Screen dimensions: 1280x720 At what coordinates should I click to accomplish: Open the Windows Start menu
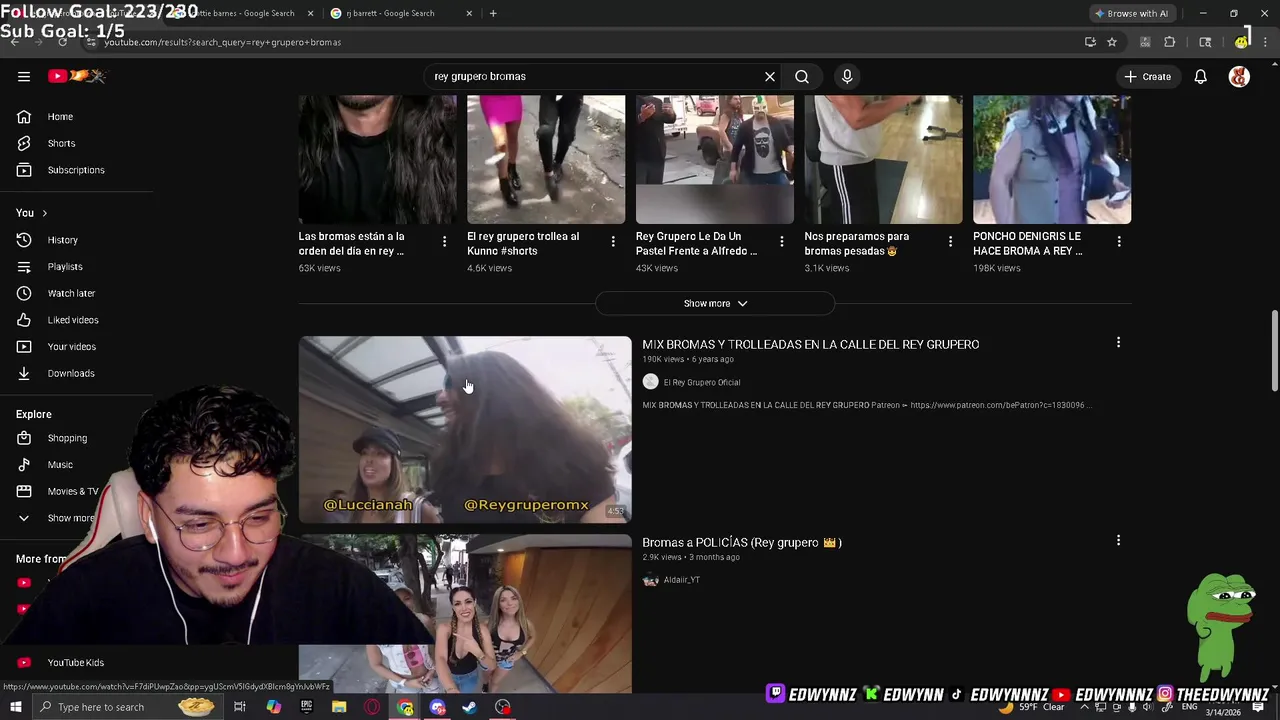point(15,707)
